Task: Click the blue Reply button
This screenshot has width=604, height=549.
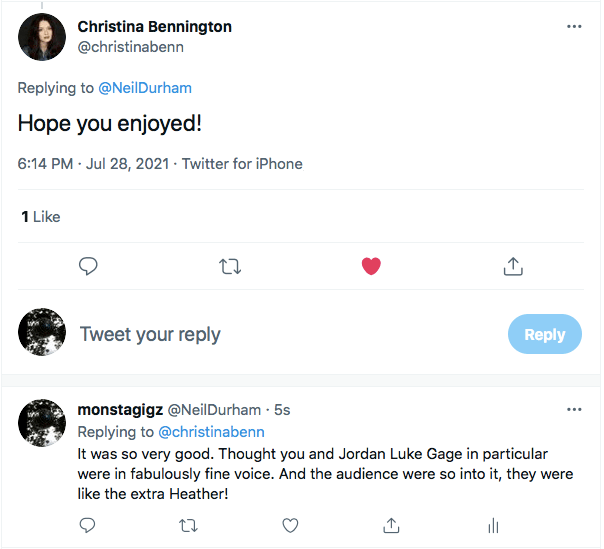Action: [544, 335]
